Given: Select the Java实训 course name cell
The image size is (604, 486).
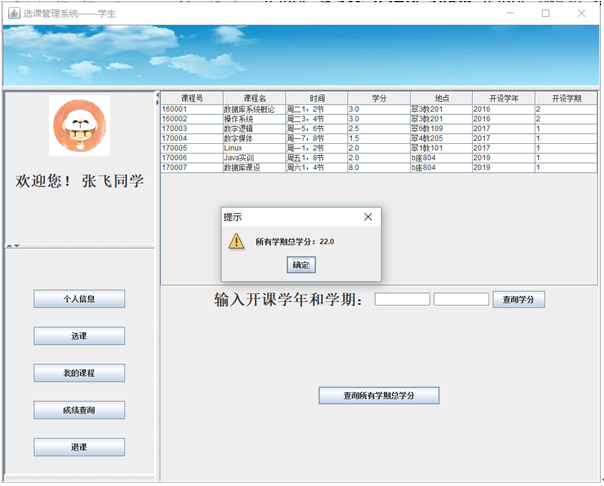Looking at the screenshot, I should click(254, 158).
